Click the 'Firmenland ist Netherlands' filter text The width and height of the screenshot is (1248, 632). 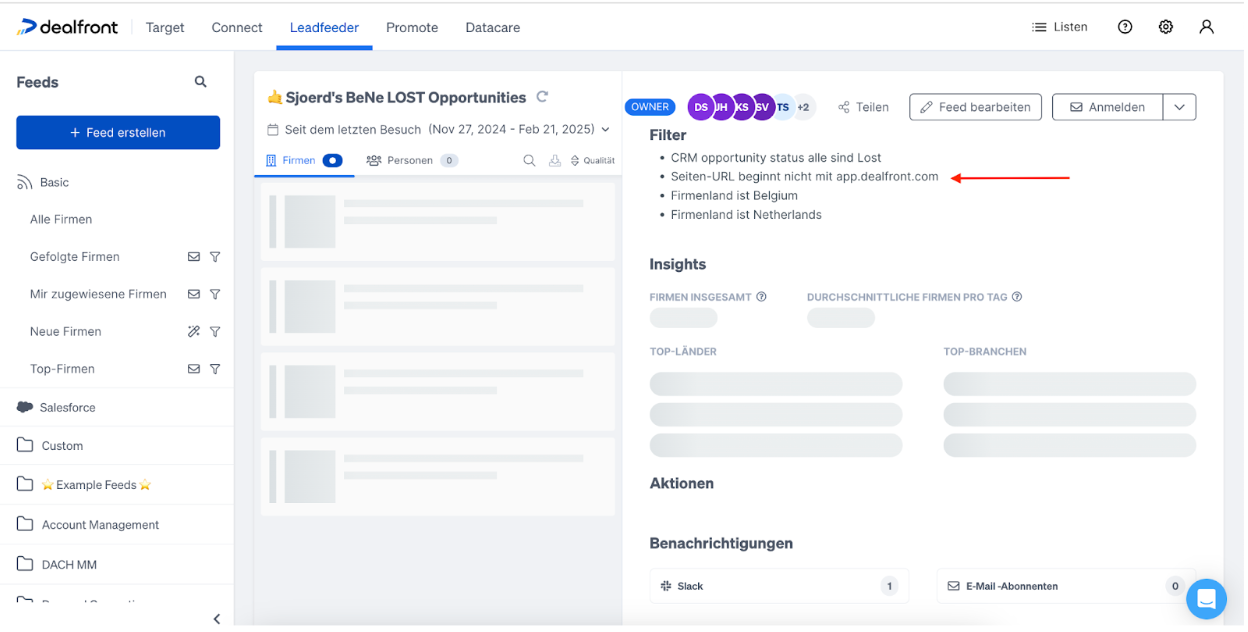pos(746,215)
